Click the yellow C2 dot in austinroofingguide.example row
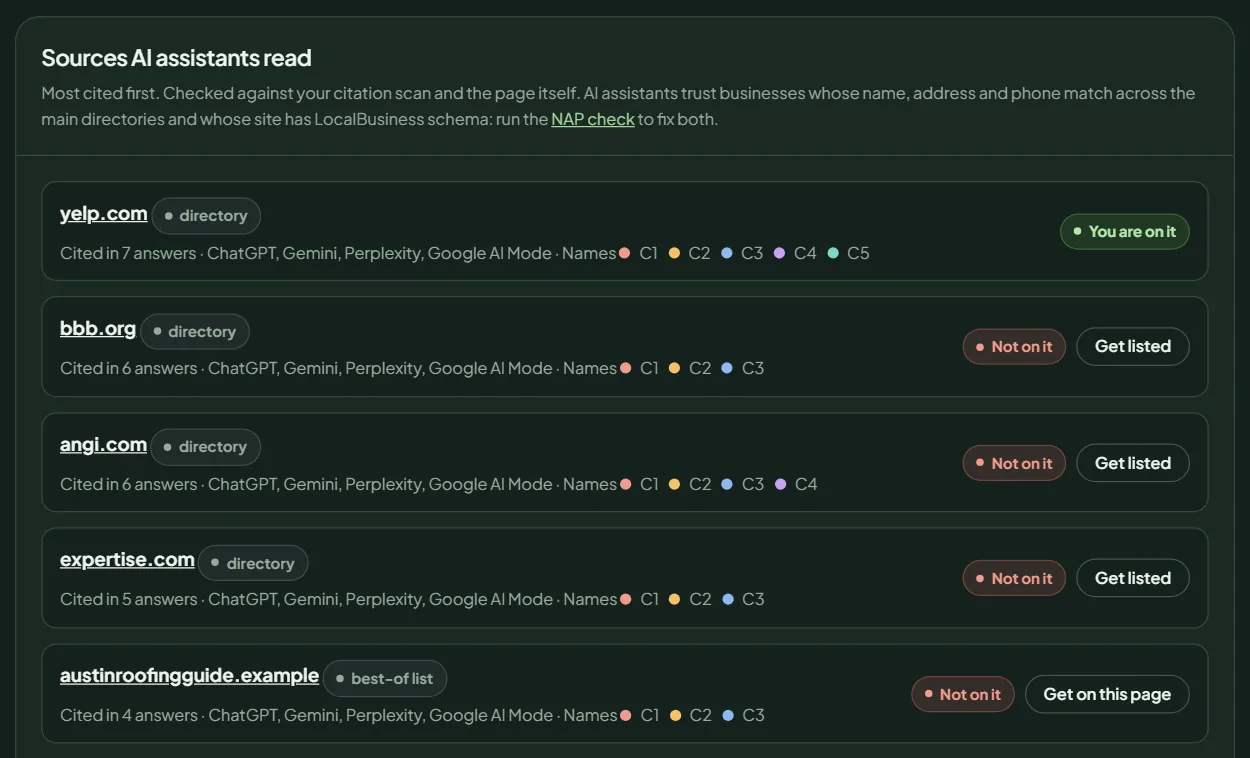 [x=675, y=715]
